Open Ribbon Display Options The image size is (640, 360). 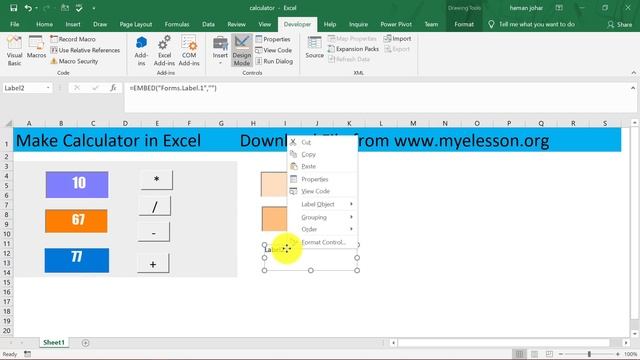pos(559,8)
